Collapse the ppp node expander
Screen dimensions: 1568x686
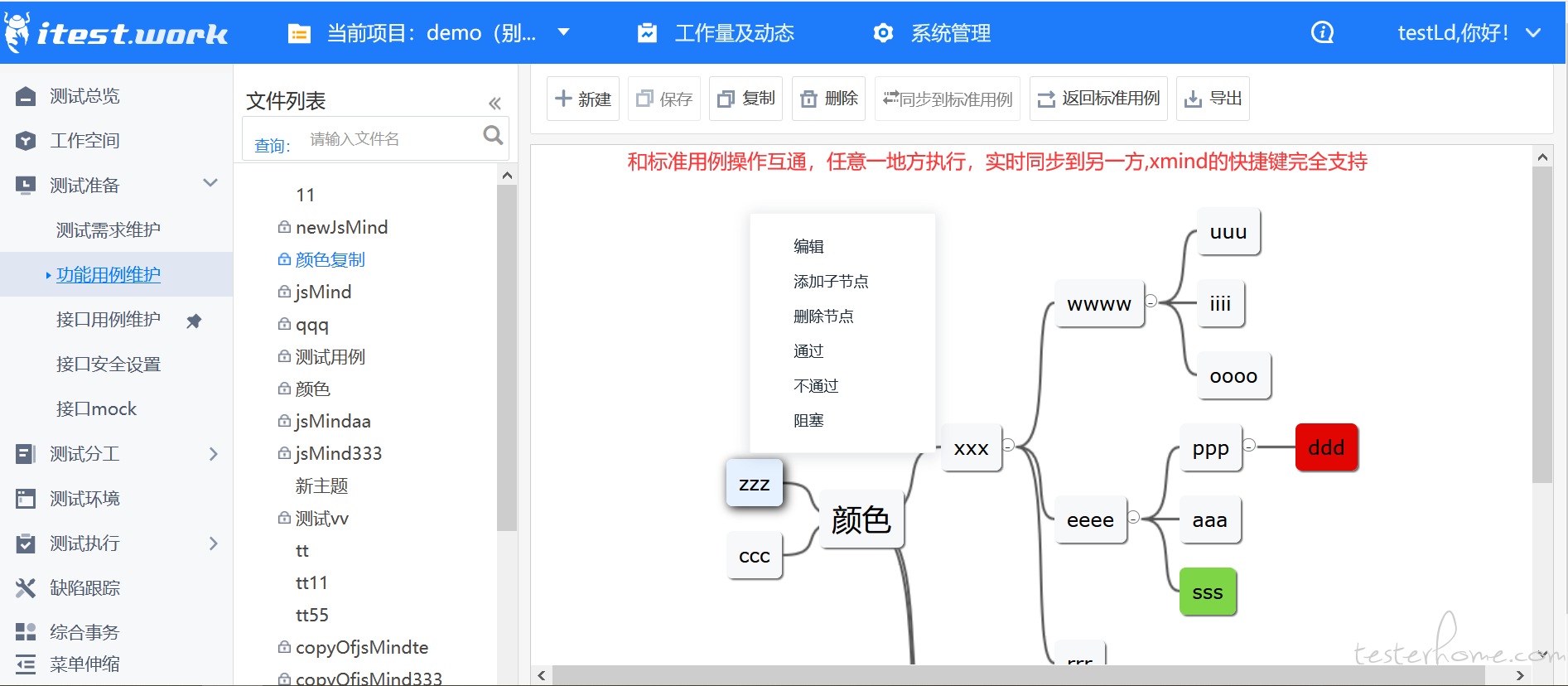click(x=1249, y=445)
